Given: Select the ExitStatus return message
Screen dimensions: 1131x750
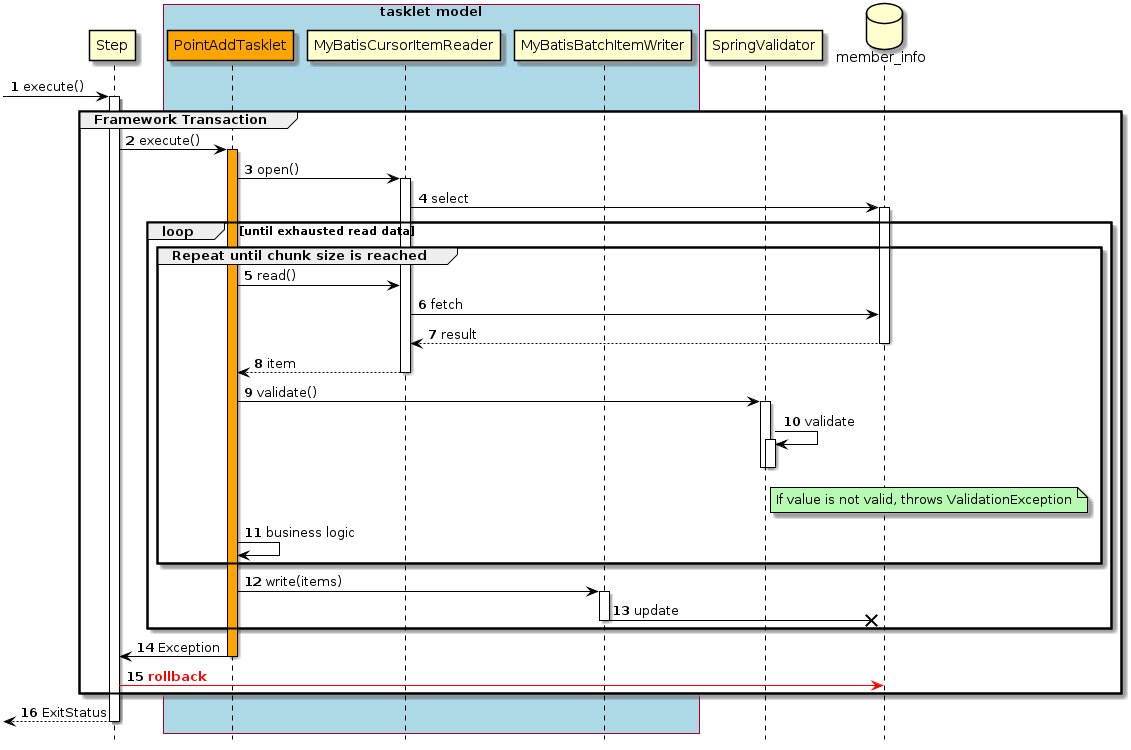Looking at the screenshot, I should point(65,713).
